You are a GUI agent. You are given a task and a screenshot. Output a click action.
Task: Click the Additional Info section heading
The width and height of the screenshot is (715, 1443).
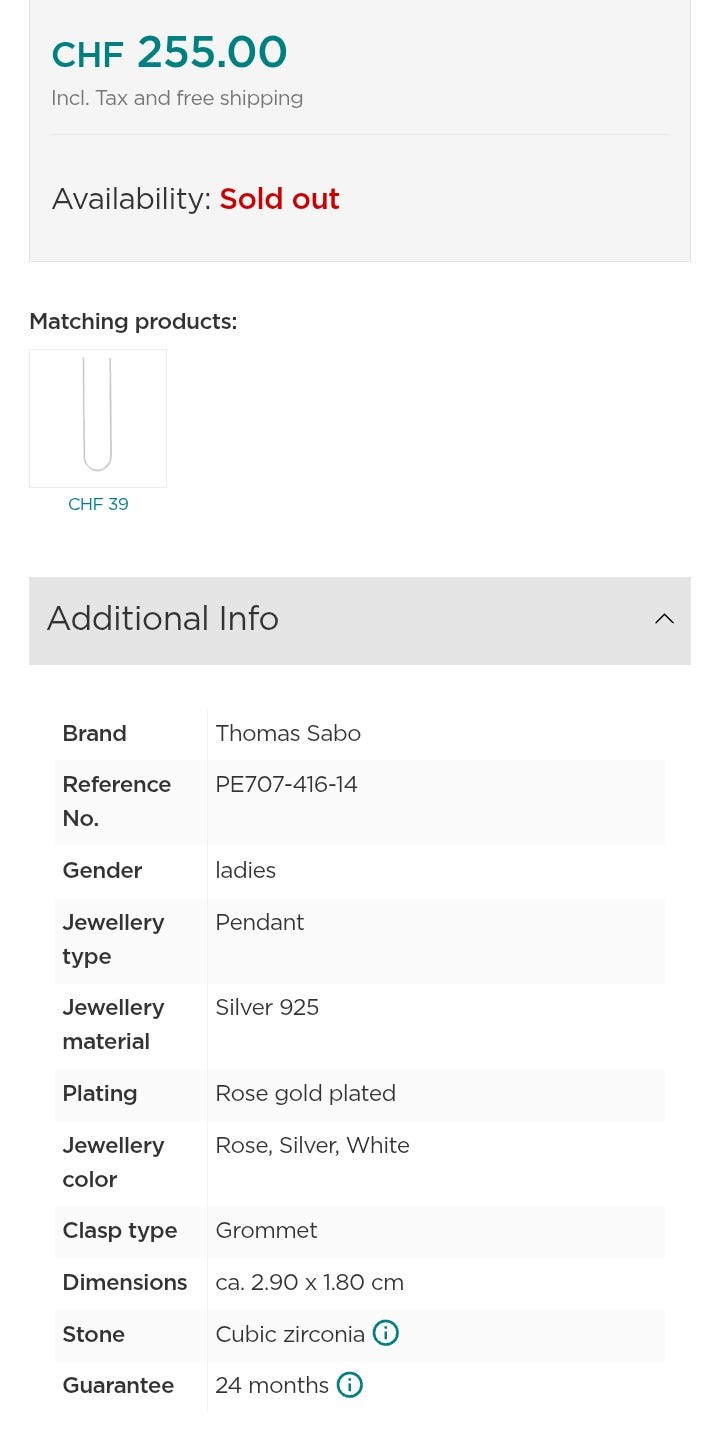[163, 619]
